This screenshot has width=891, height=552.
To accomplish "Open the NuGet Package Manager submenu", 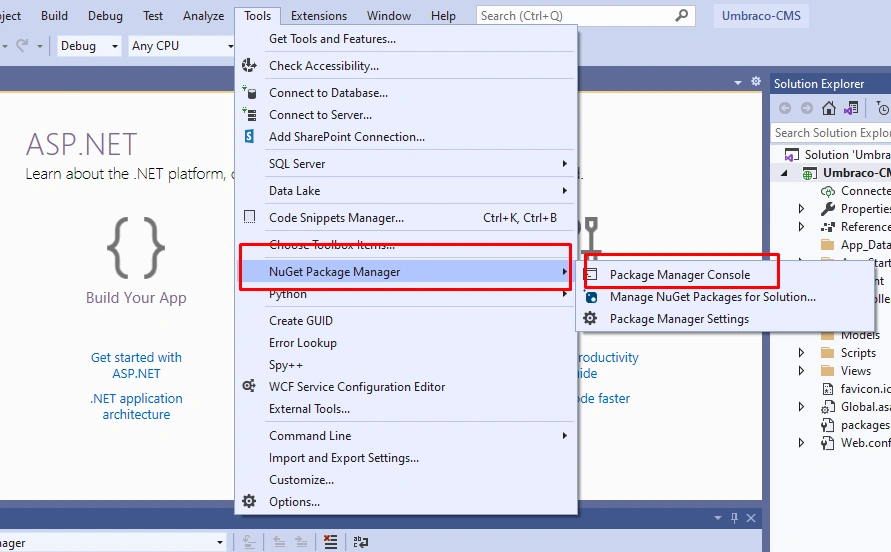I will point(406,272).
